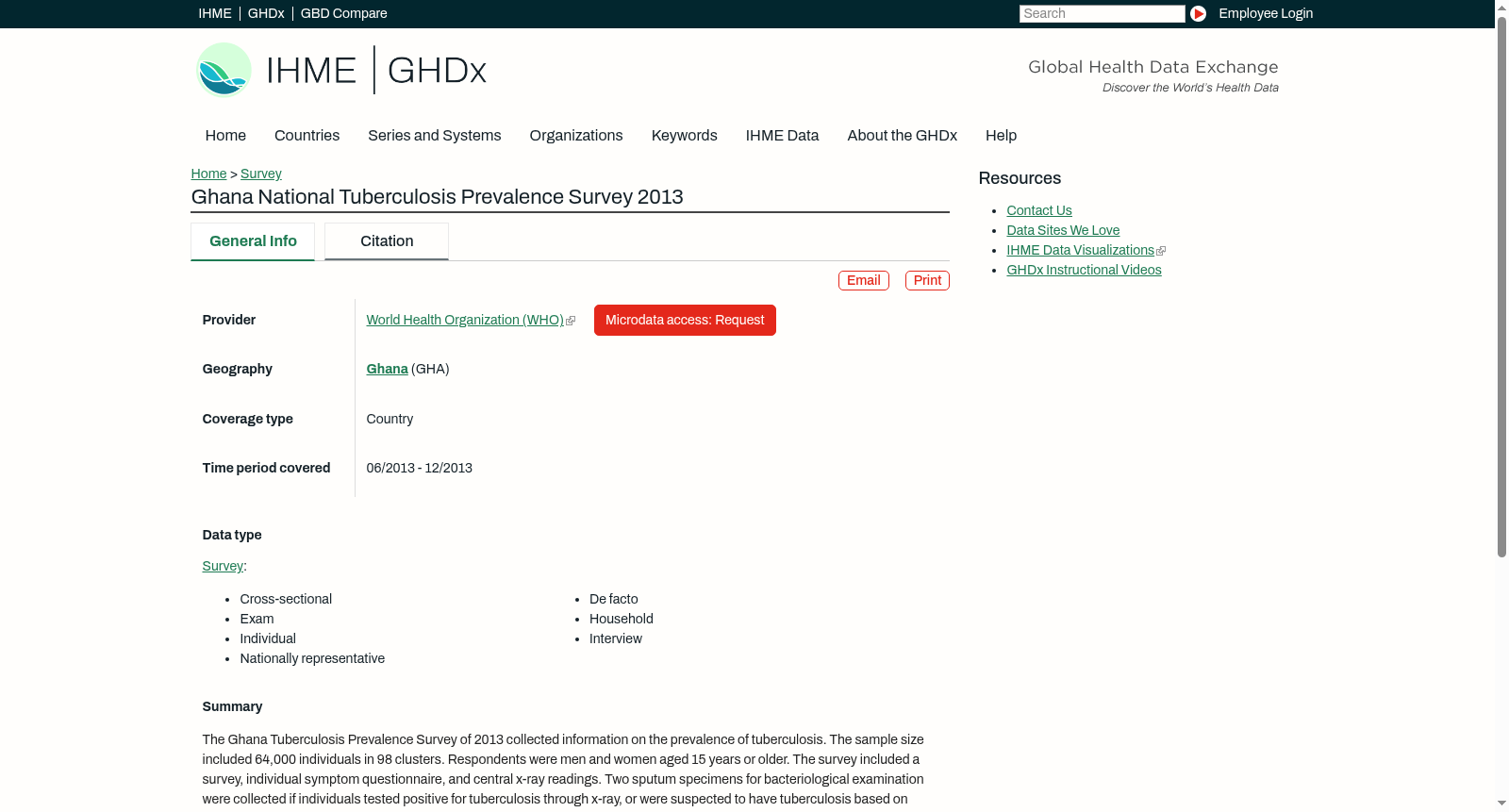The width and height of the screenshot is (1509, 812).
Task: Switch to the Citation tab
Action: click(387, 241)
